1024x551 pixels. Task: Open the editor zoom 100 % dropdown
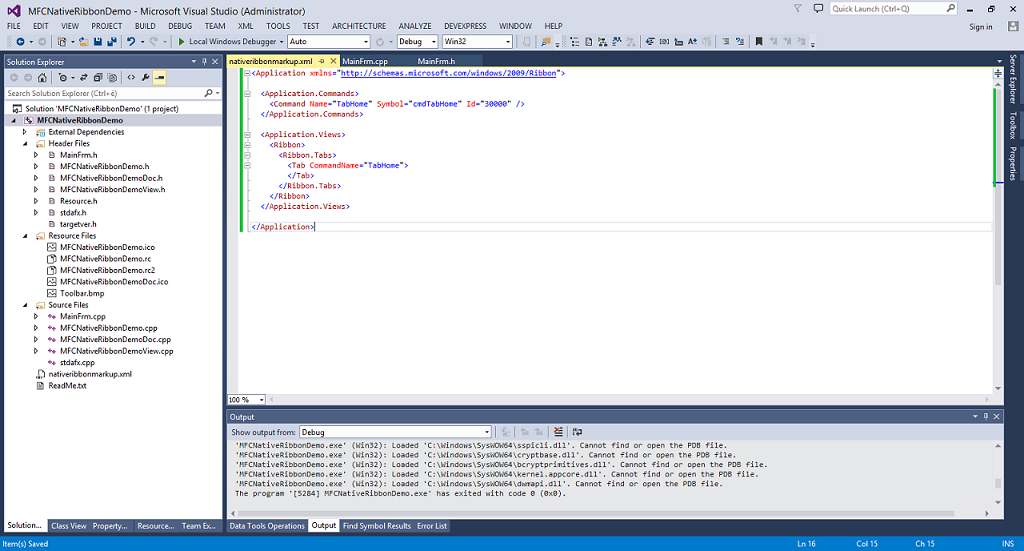262,400
